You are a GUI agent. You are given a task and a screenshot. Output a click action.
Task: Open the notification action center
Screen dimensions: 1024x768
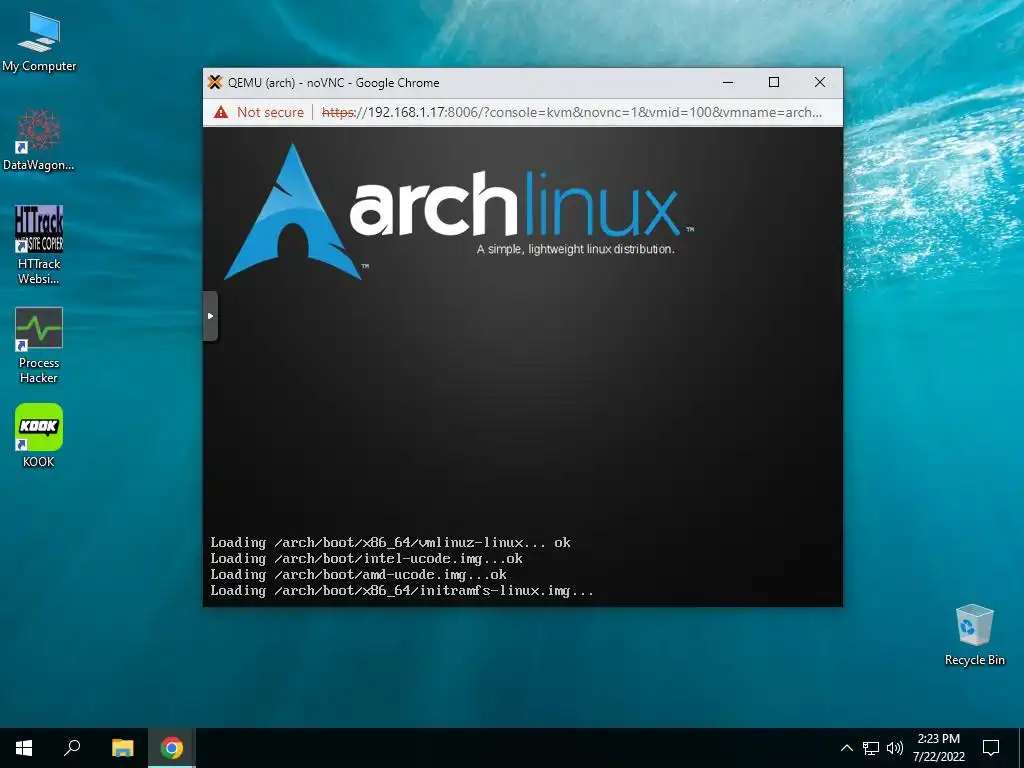991,748
